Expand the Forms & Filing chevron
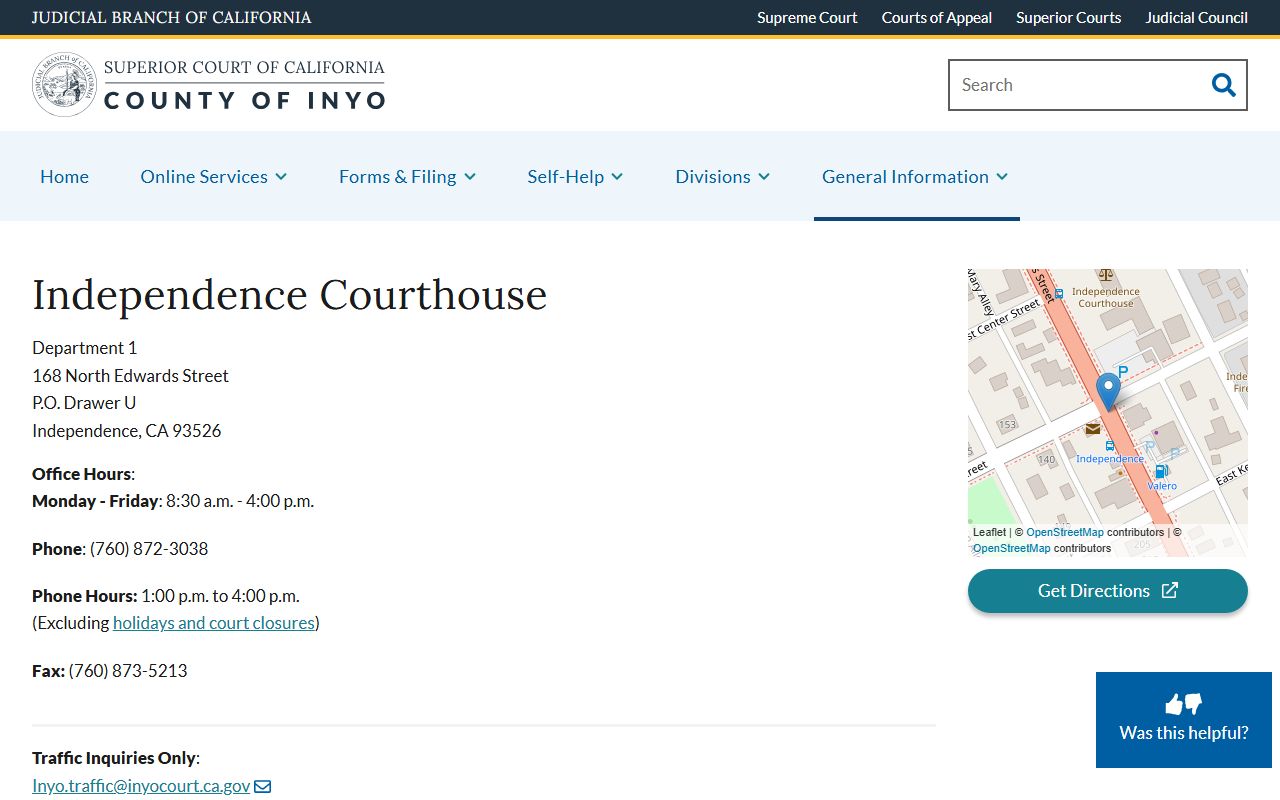This screenshot has height=800, width=1280. pyautogui.click(x=470, y=177)
